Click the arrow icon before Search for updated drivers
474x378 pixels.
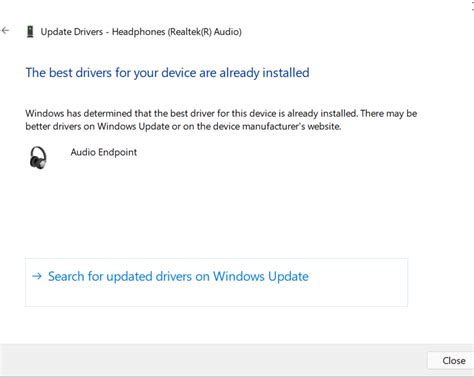point(37,276)
